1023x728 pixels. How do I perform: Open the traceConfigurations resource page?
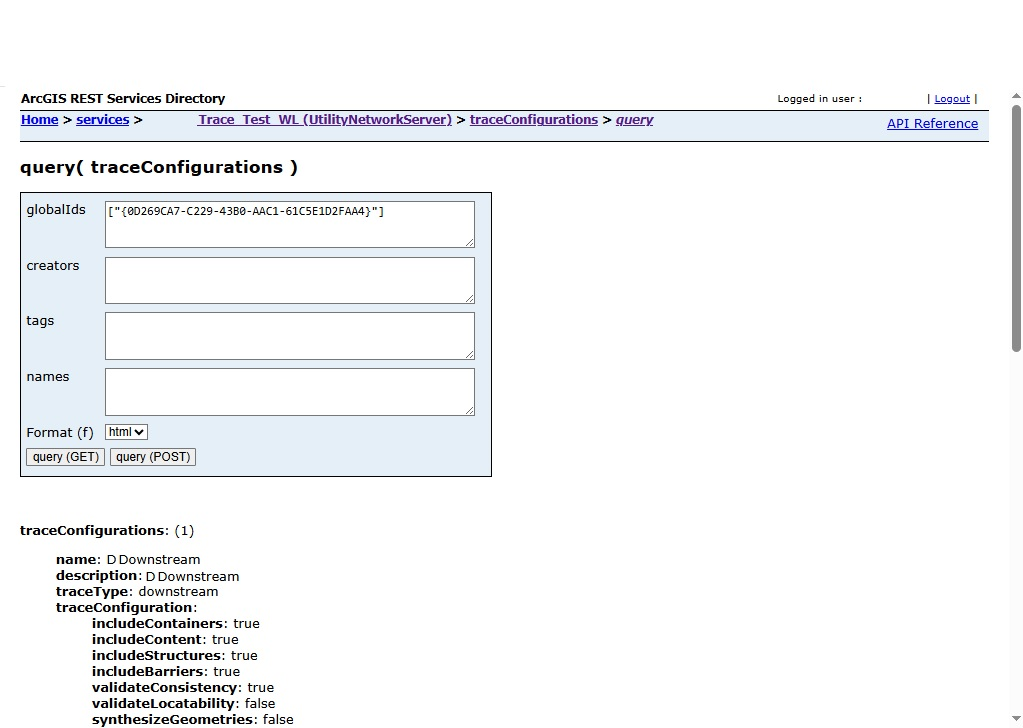point(533,119)
